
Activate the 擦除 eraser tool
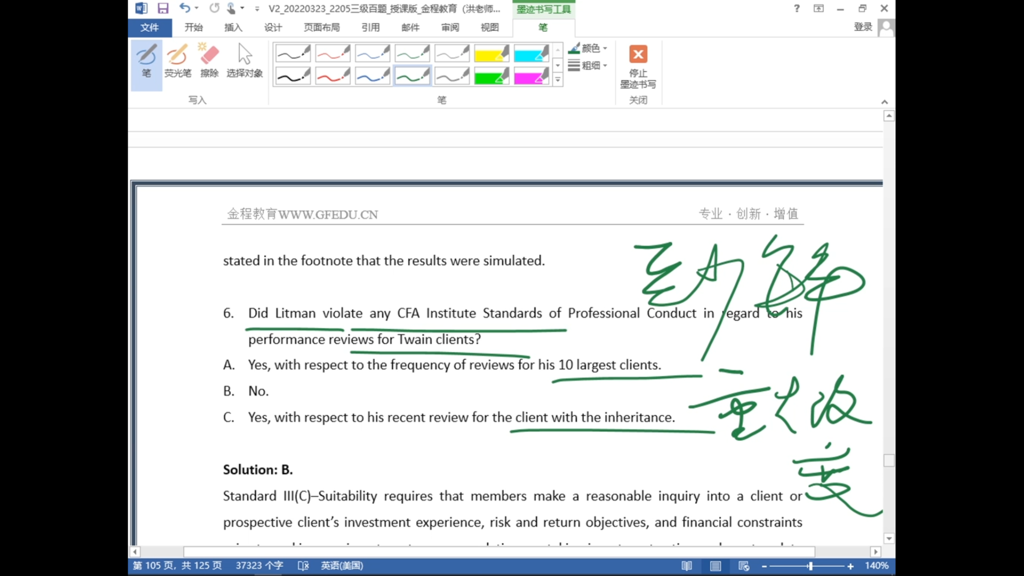[x=209, y=60]
